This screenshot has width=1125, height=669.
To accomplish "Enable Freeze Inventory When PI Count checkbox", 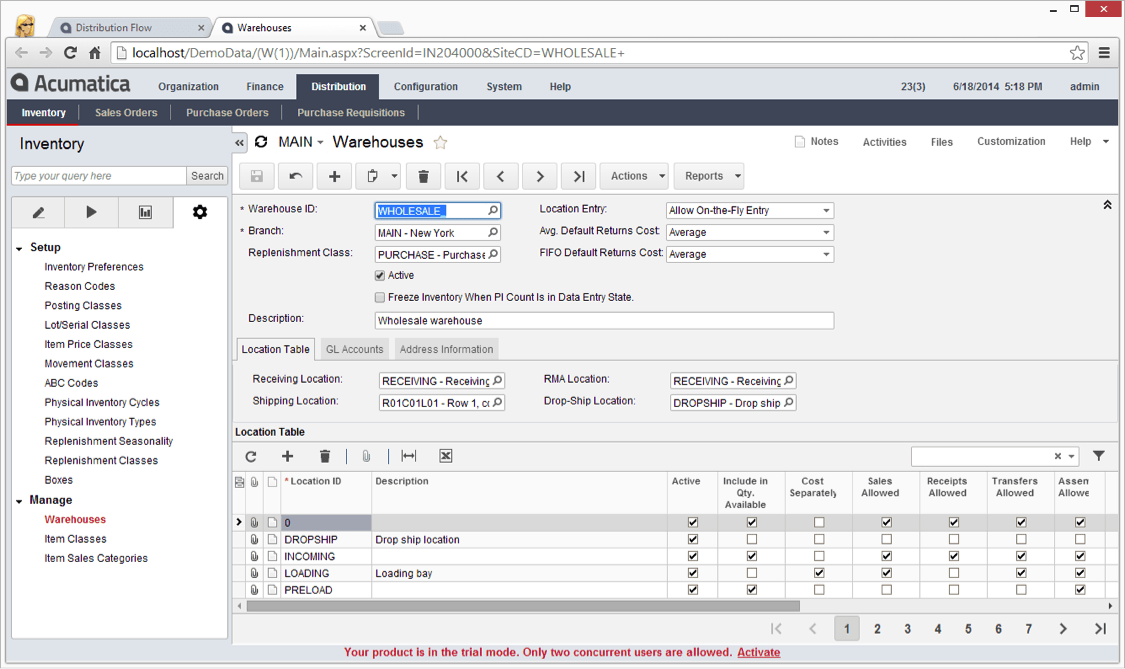I will coord(380,297).
